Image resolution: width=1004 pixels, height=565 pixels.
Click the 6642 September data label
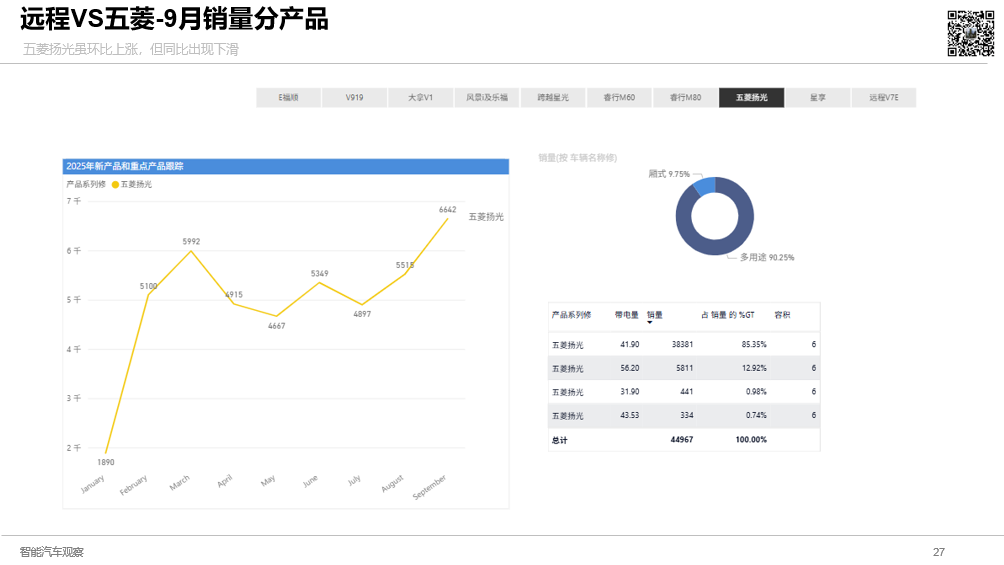448,209
